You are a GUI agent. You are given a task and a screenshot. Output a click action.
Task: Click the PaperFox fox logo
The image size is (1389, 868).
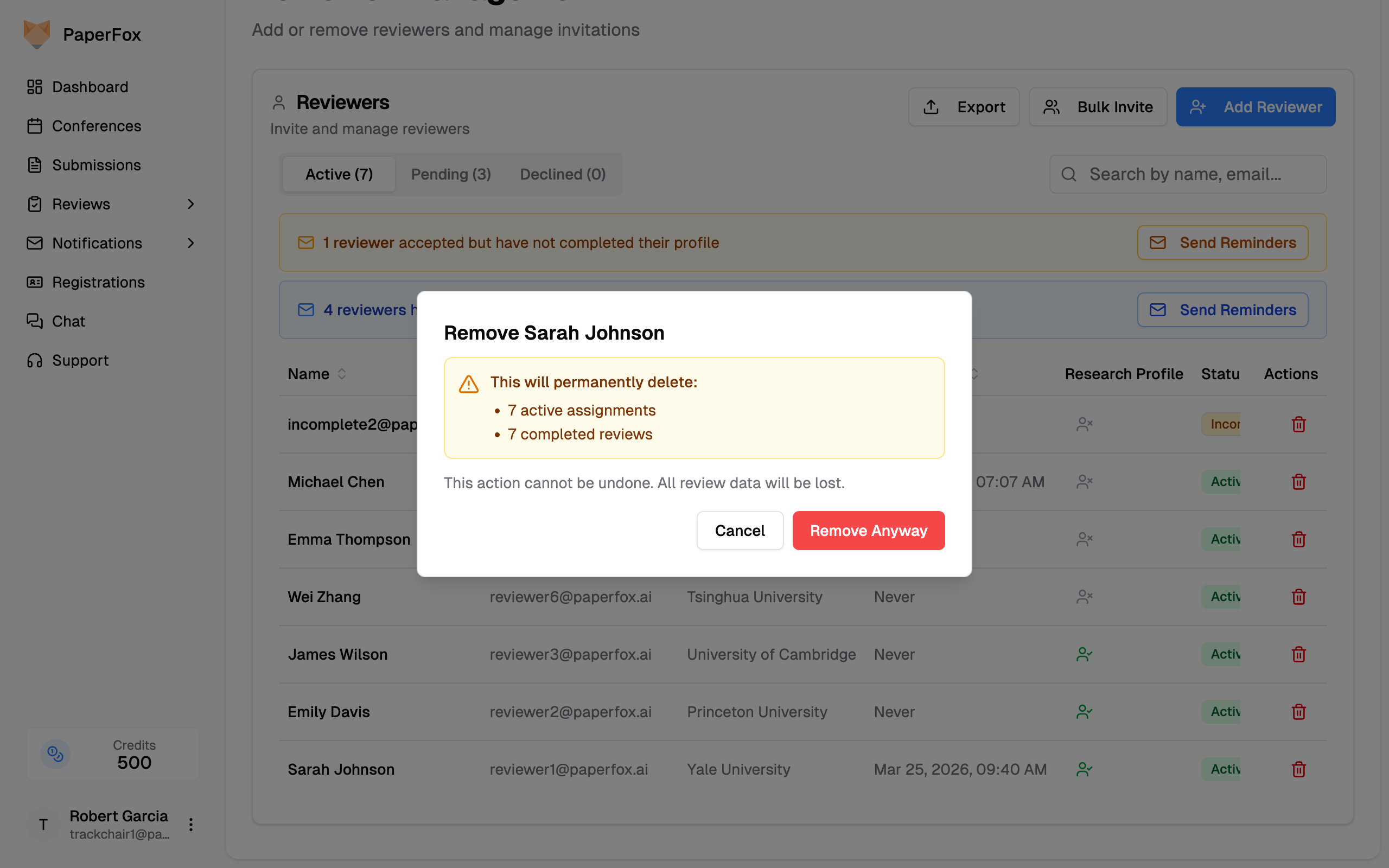tap(37, 34)
